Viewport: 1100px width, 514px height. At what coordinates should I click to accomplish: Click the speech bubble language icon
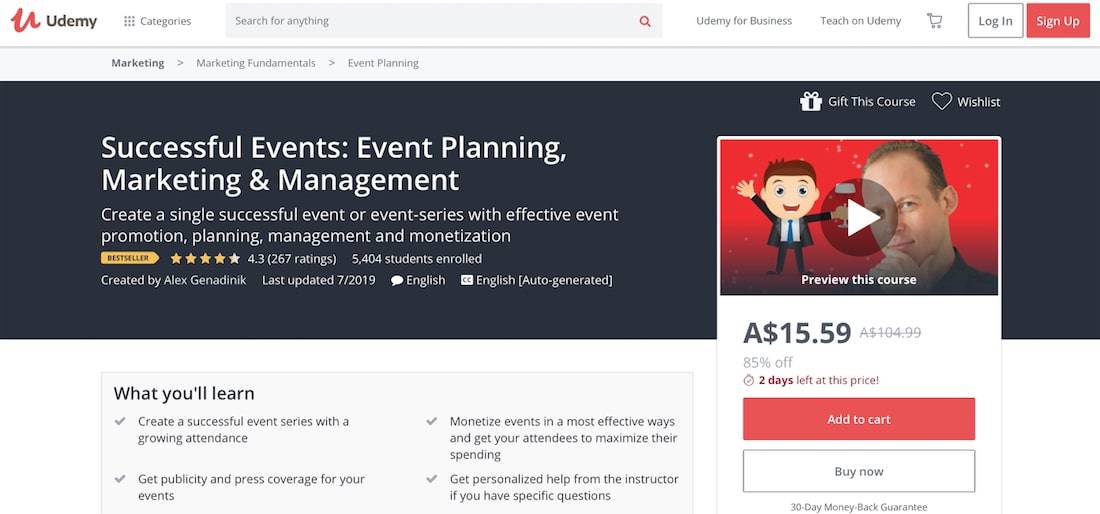coord(397,280)
